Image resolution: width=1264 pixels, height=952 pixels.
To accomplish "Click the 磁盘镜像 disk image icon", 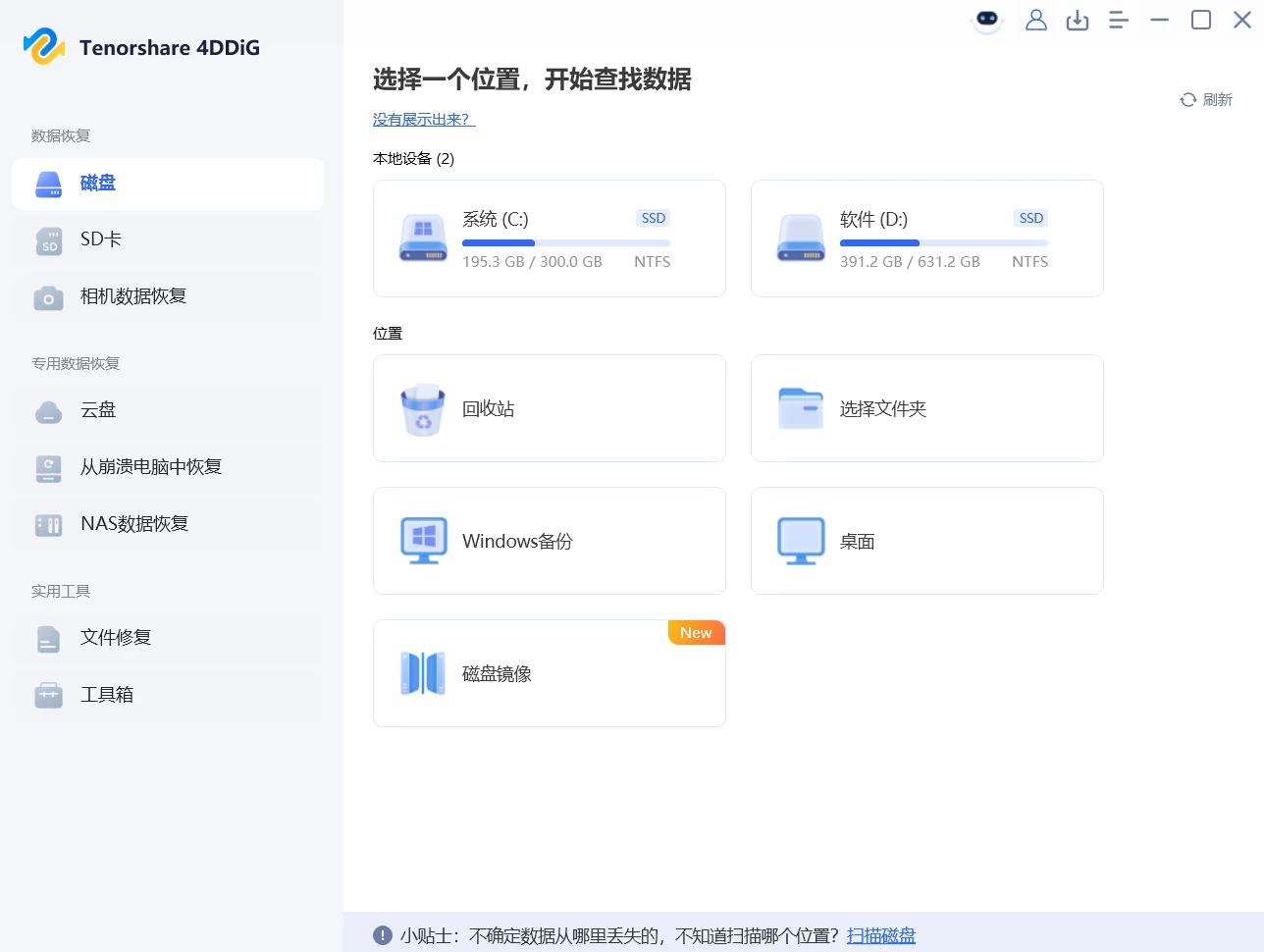I will pos(423,673).
